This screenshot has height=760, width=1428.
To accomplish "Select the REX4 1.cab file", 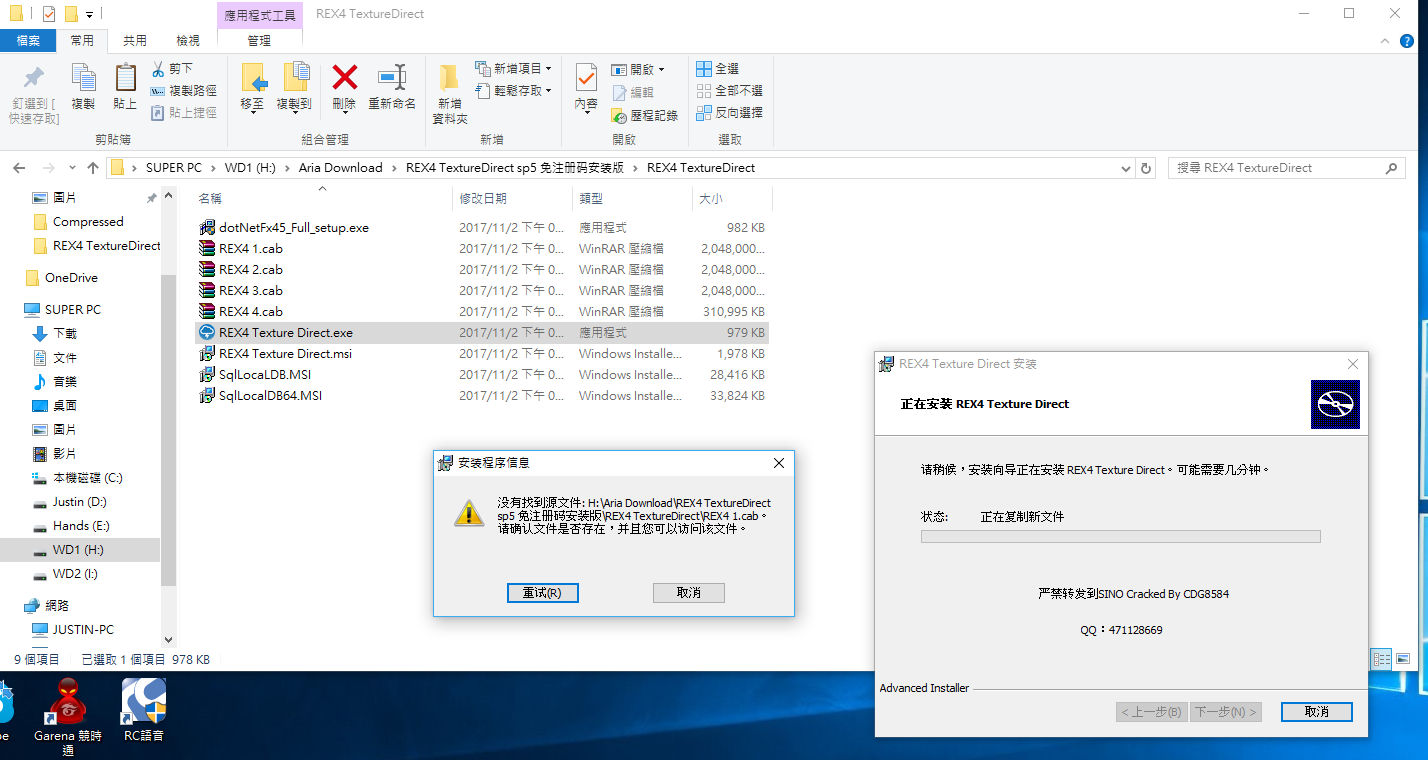I will point(251,249).
